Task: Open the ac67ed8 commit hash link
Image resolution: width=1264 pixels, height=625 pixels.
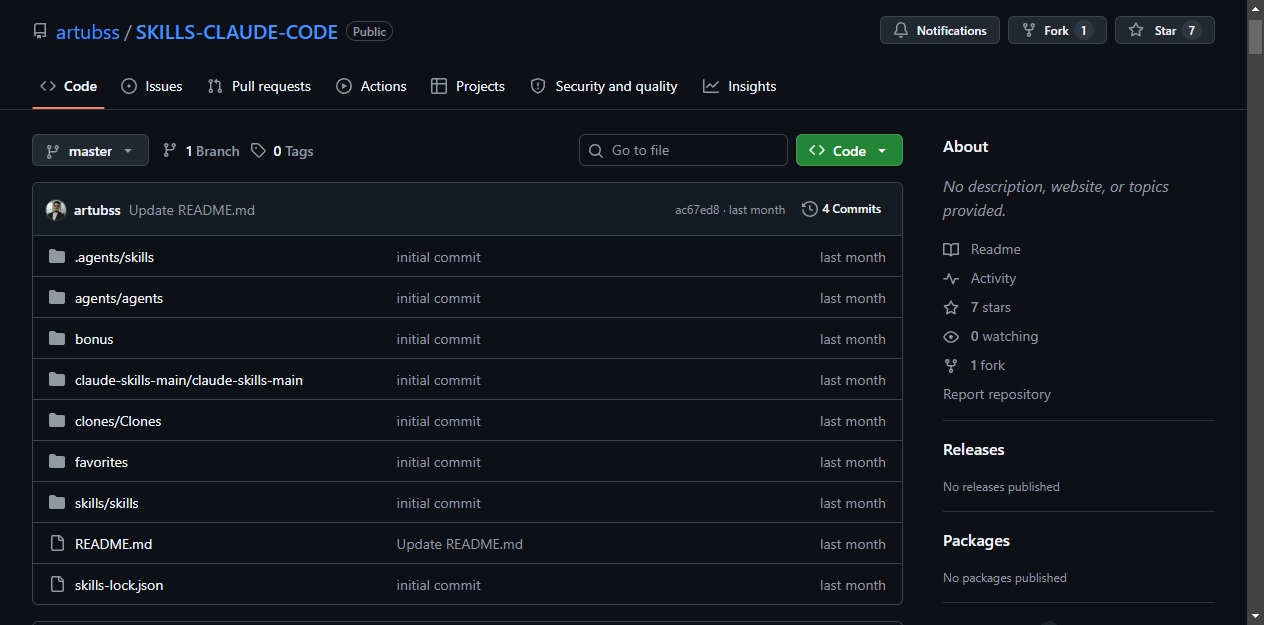Action: coord(697,210)
